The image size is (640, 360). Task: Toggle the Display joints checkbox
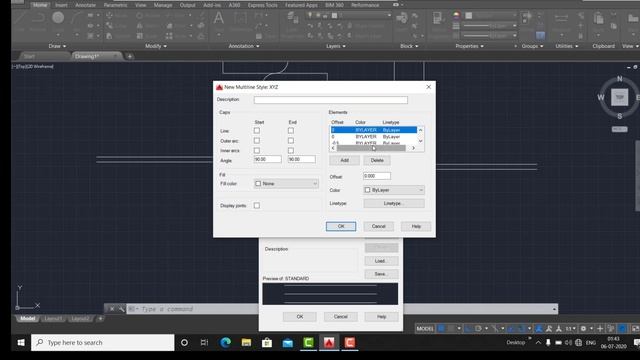pyautogui.click(x=257, y=205)
